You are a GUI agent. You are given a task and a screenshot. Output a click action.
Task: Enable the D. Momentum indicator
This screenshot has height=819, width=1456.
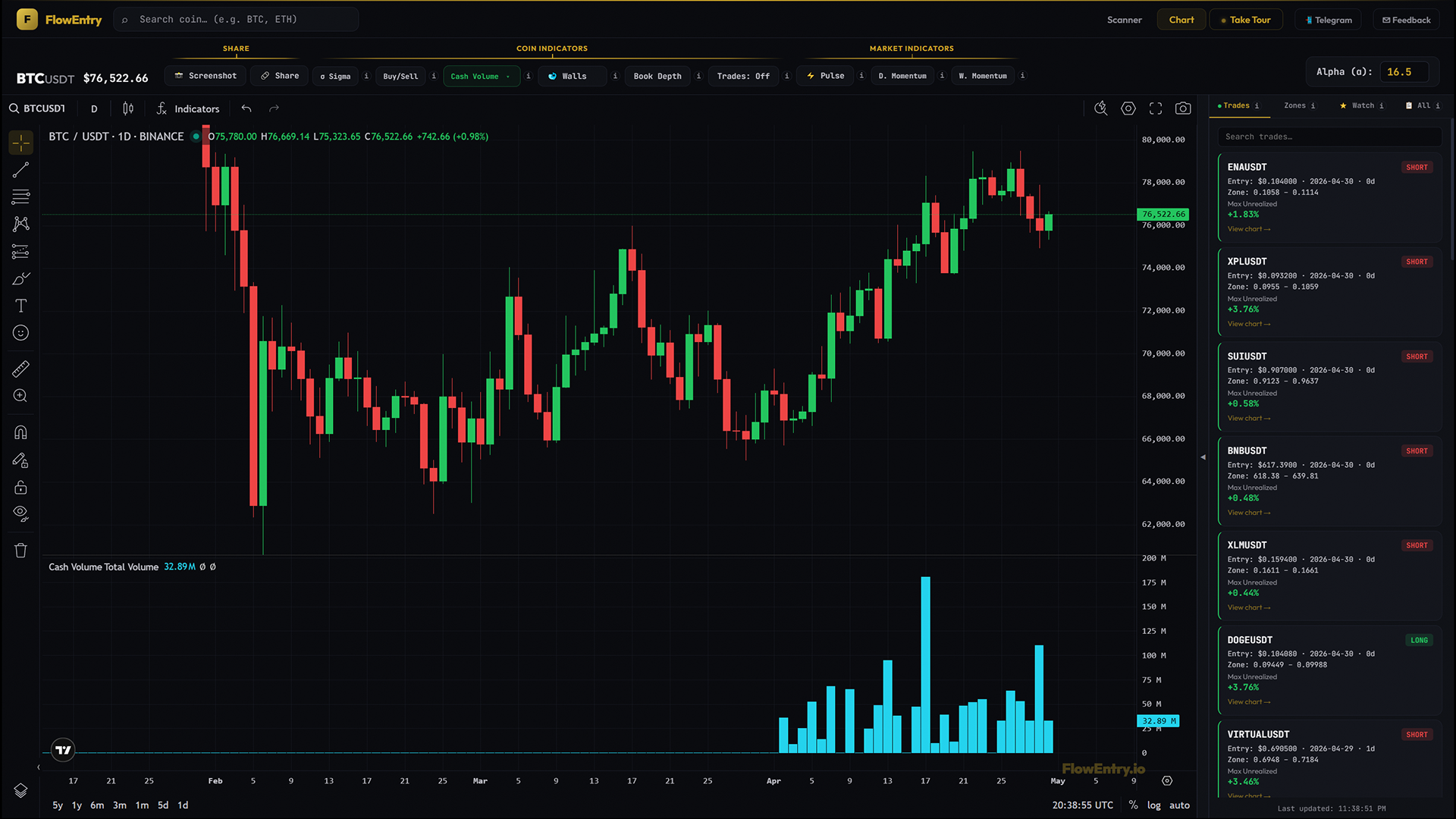[902, 76]
